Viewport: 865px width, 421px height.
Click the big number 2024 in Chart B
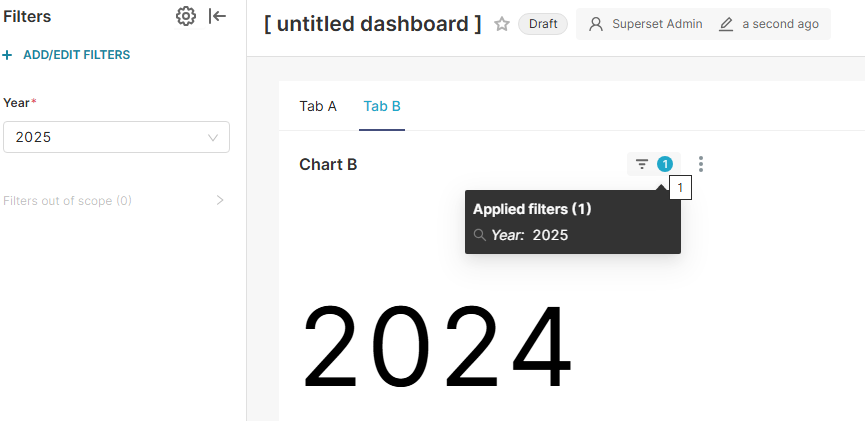click(x=437, y=347)
